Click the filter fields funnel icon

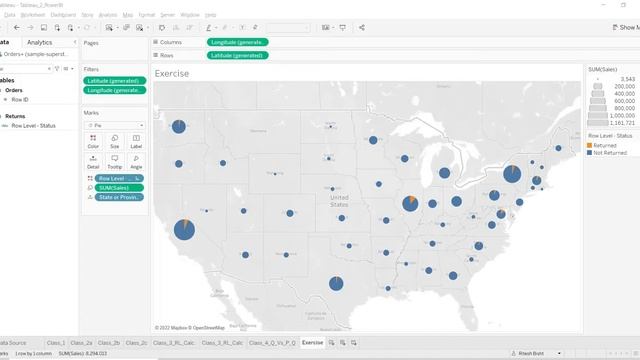[57, 69]
